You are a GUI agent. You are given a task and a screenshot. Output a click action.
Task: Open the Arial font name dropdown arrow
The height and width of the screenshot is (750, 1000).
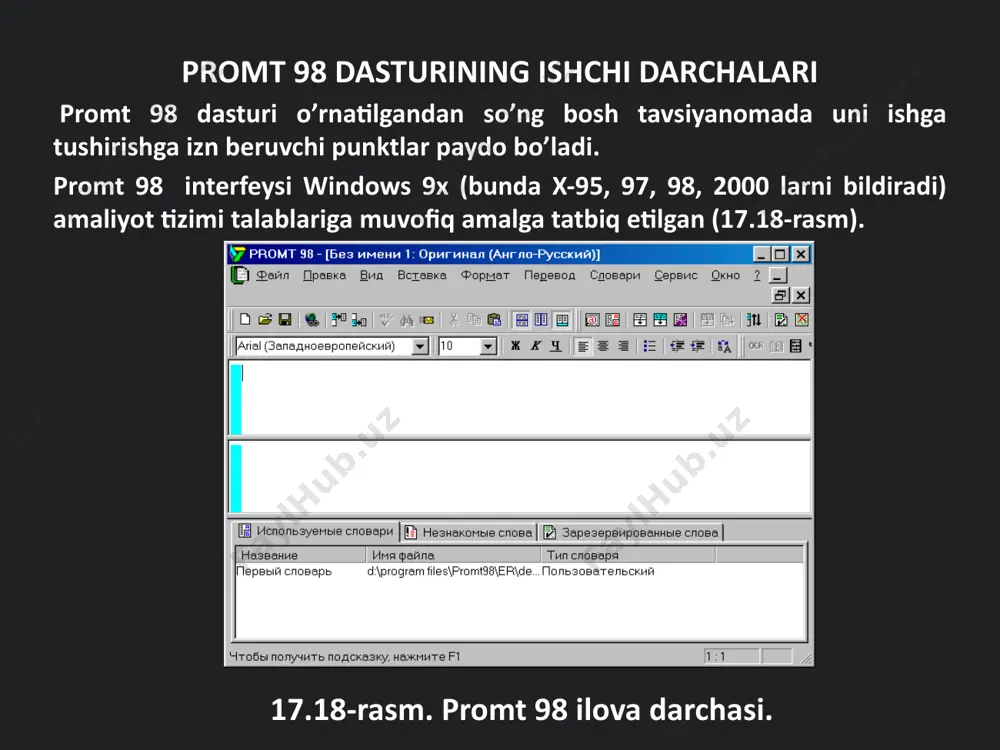click(420, 346)
